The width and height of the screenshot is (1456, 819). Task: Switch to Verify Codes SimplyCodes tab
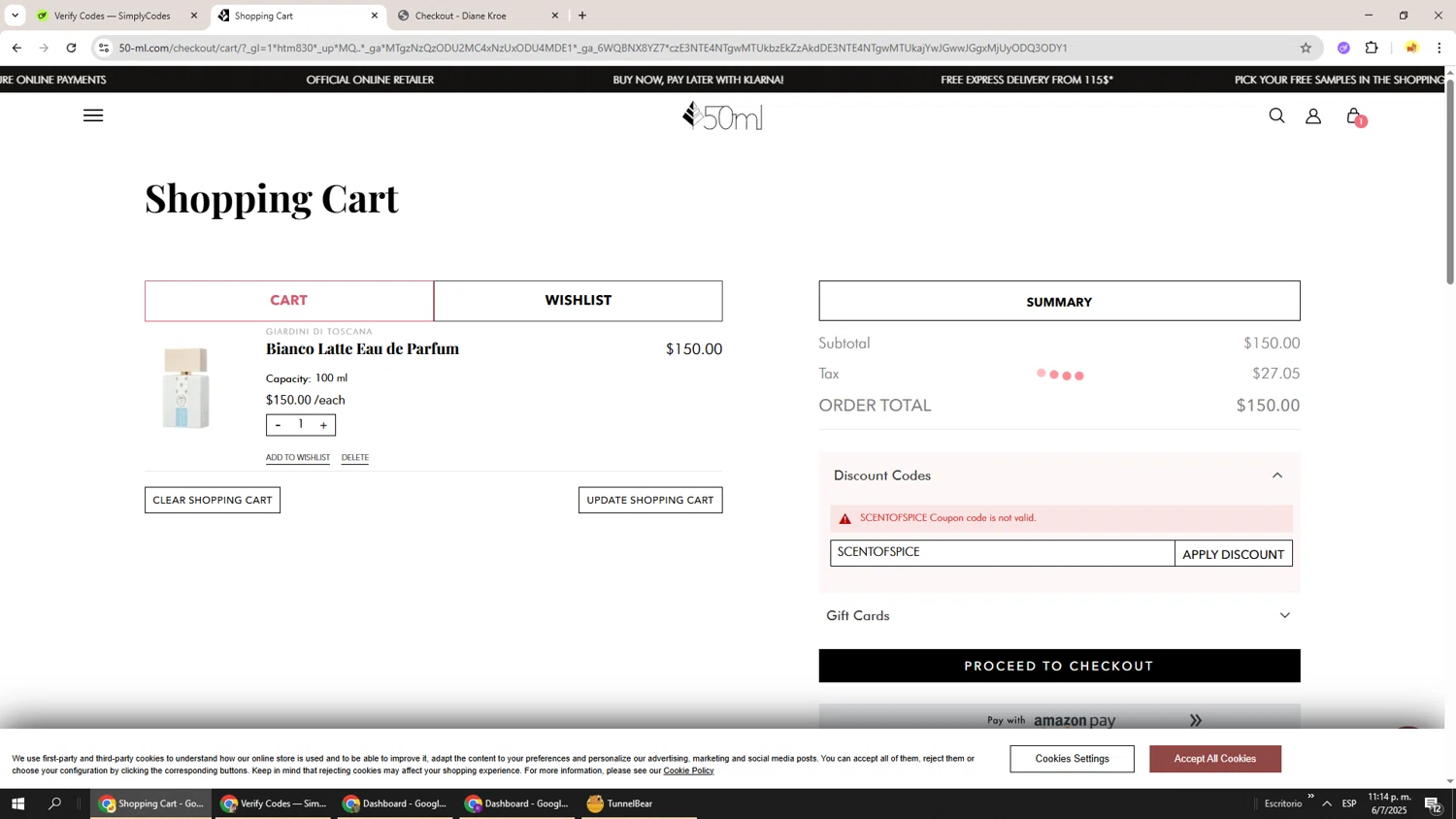pos(112,16)
